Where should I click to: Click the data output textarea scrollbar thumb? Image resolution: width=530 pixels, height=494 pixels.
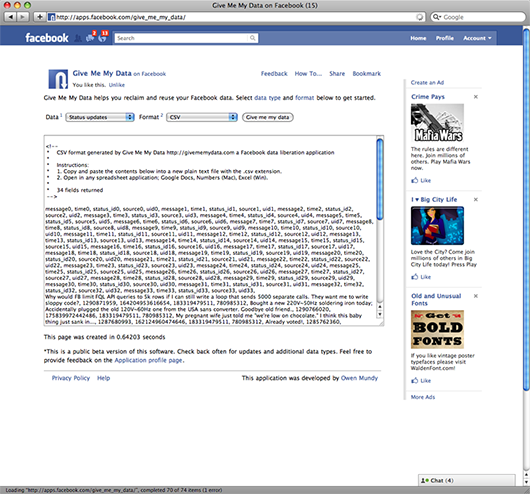pyautogui.click(x=380, y=179)
